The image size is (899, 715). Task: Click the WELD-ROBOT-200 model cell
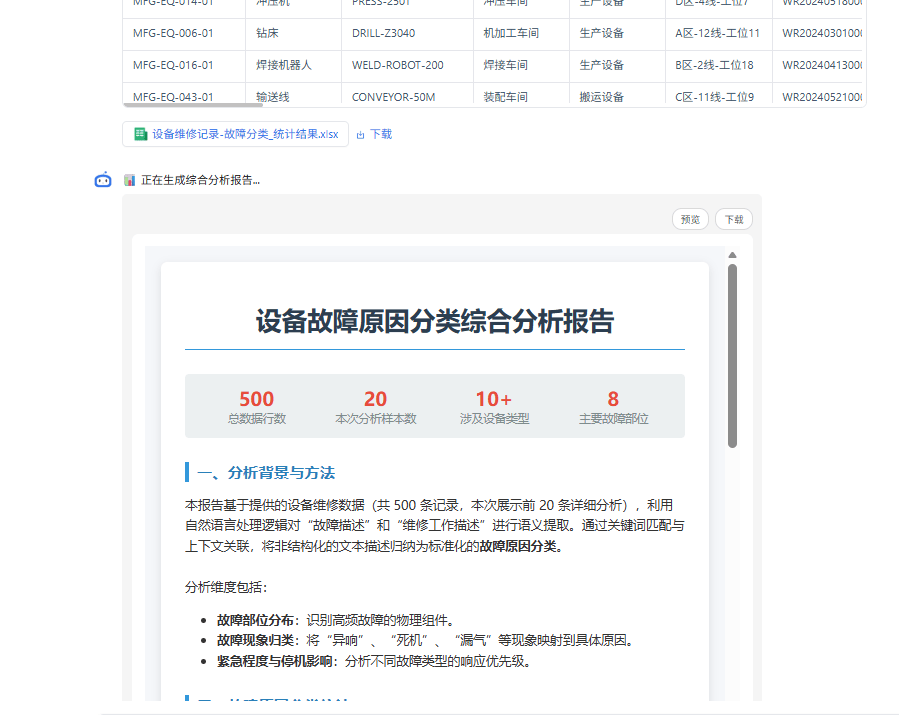(400, 64)
